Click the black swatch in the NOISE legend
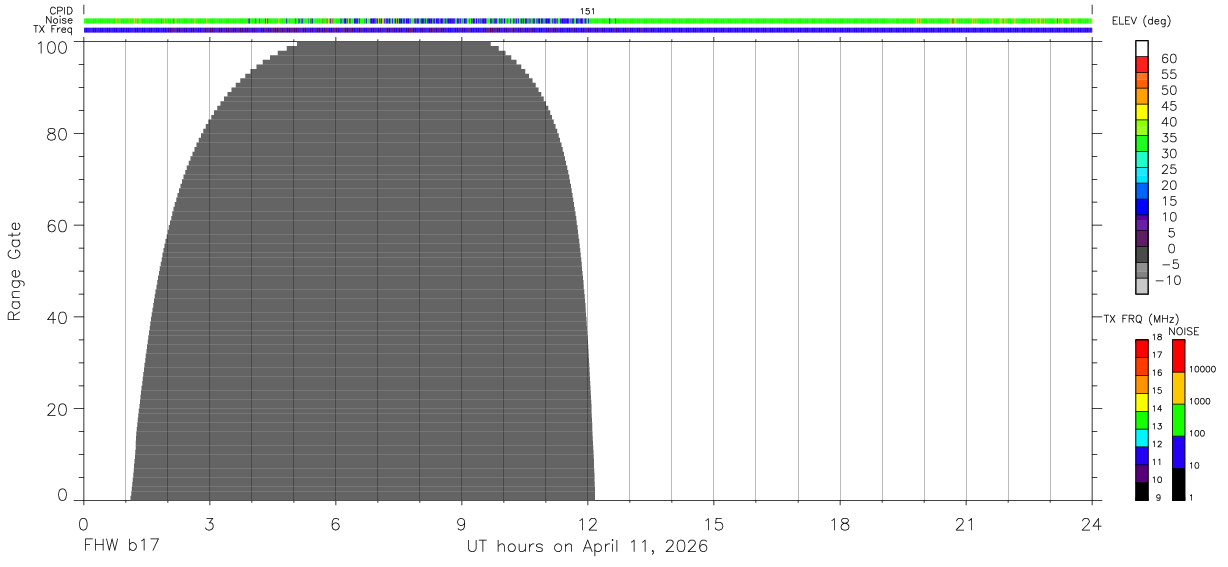The height and width of the screenshot is (567, 1228). [x=1178, y=484]
